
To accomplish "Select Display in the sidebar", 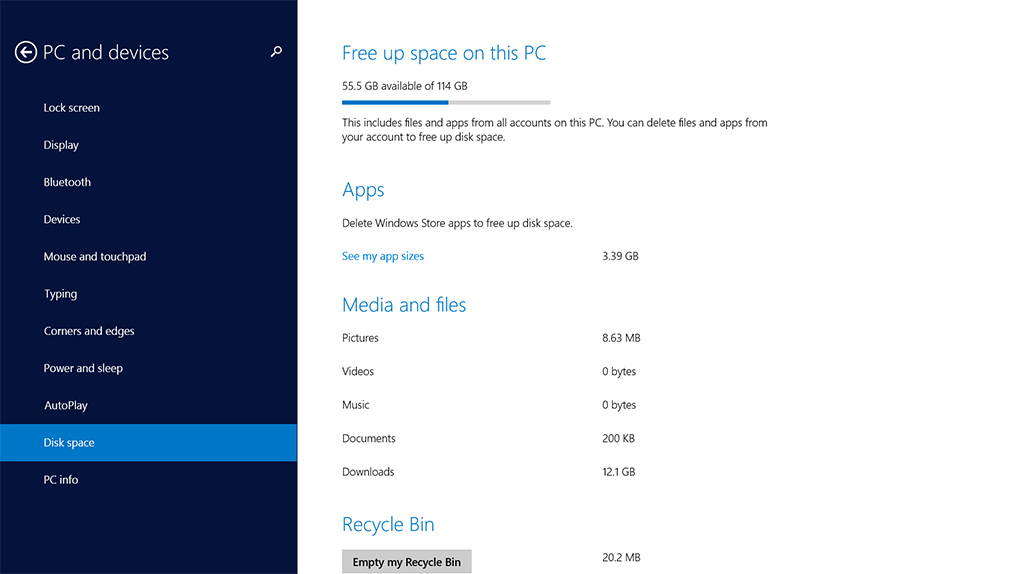I will point(61,145).
